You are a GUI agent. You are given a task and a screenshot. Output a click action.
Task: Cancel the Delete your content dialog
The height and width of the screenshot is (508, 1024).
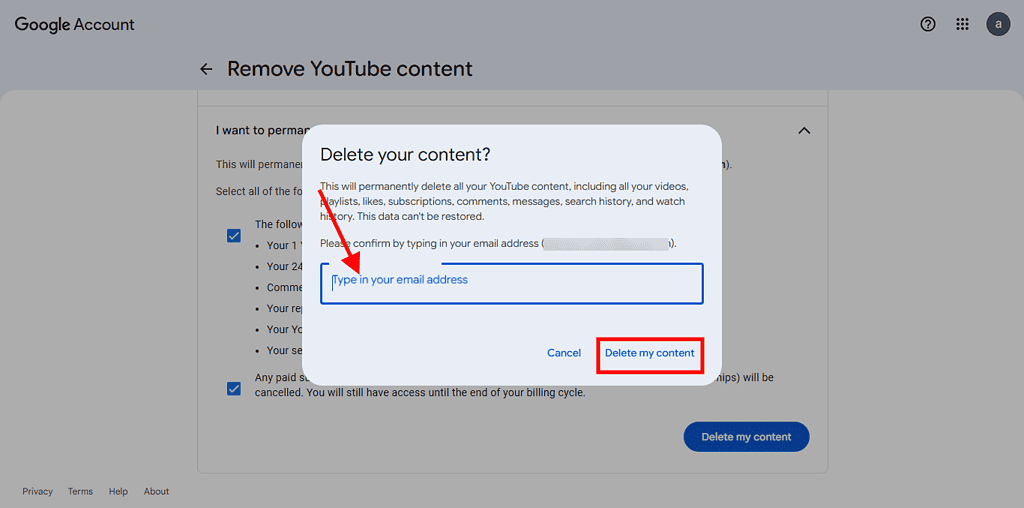coord(564,353)
